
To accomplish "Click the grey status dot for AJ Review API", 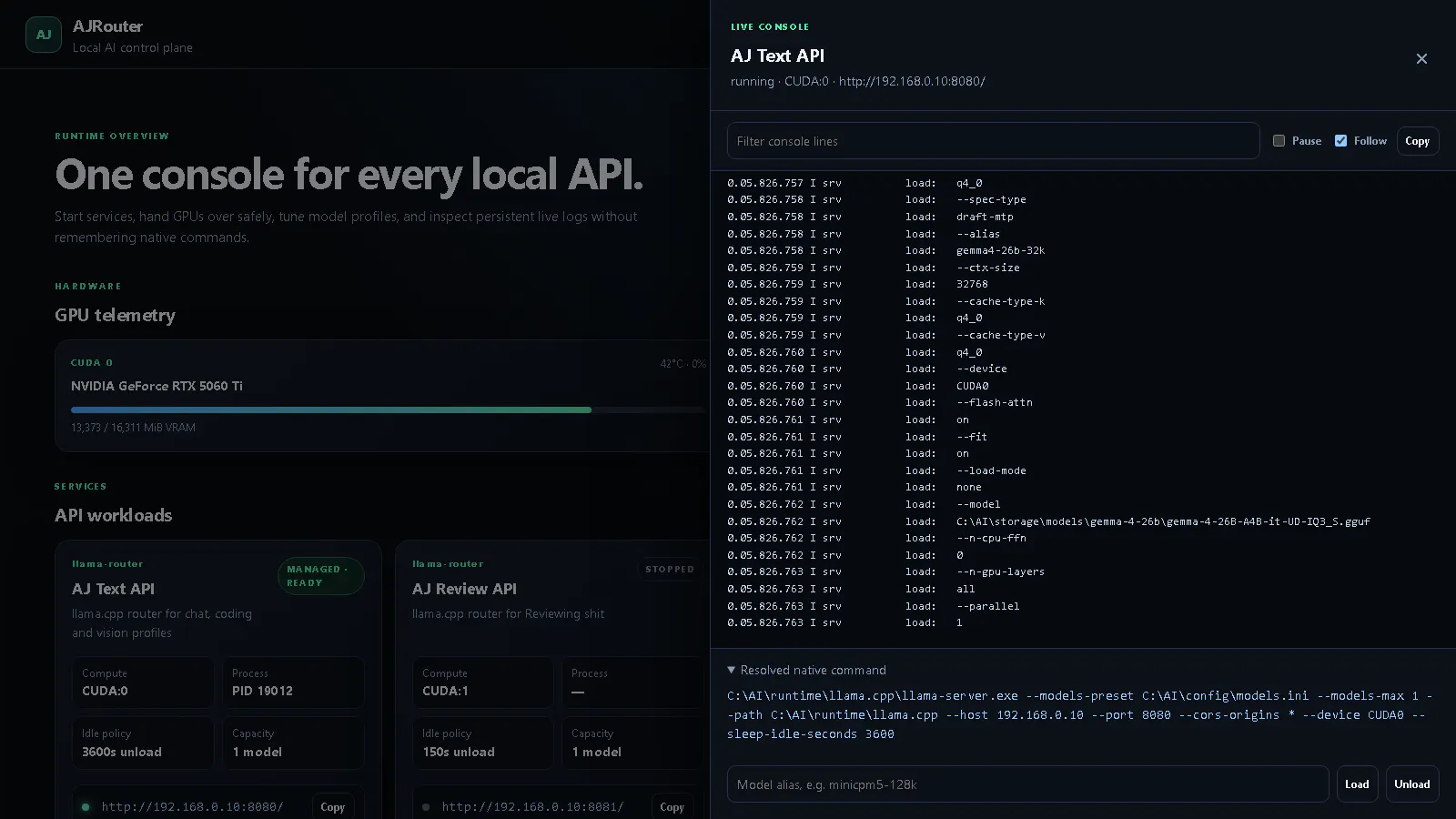I will click(426, 806).
